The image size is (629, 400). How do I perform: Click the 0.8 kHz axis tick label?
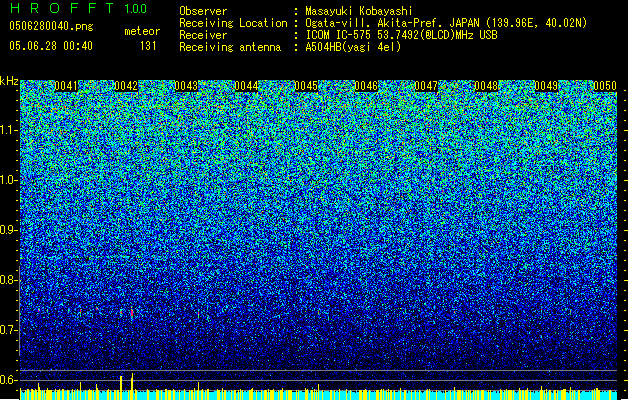(8, 280)
